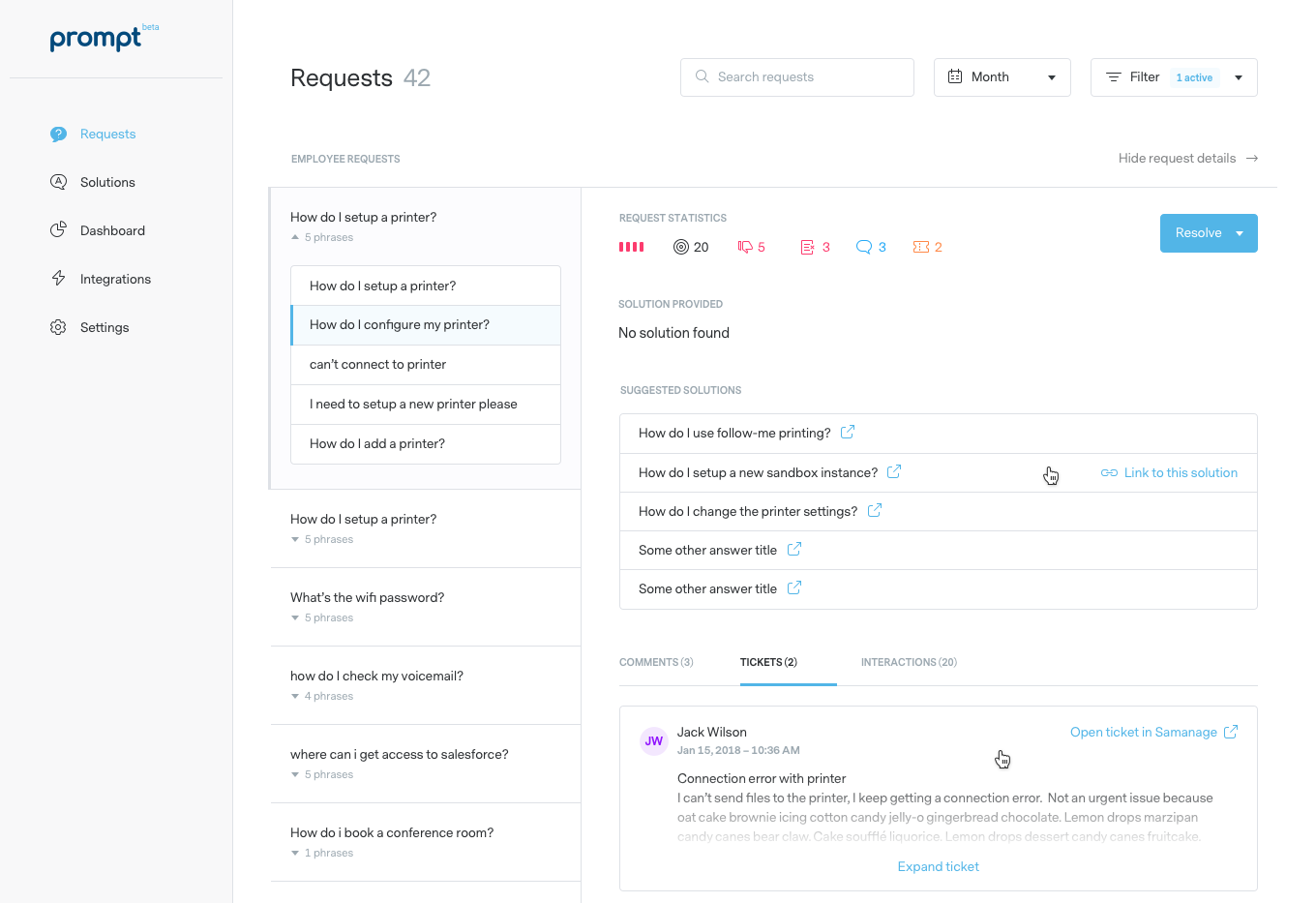Click external link icon beside sandbox instance solution
Image resolution: width=1316 pixels, height=903 pixels.
[x=894, y=471]
